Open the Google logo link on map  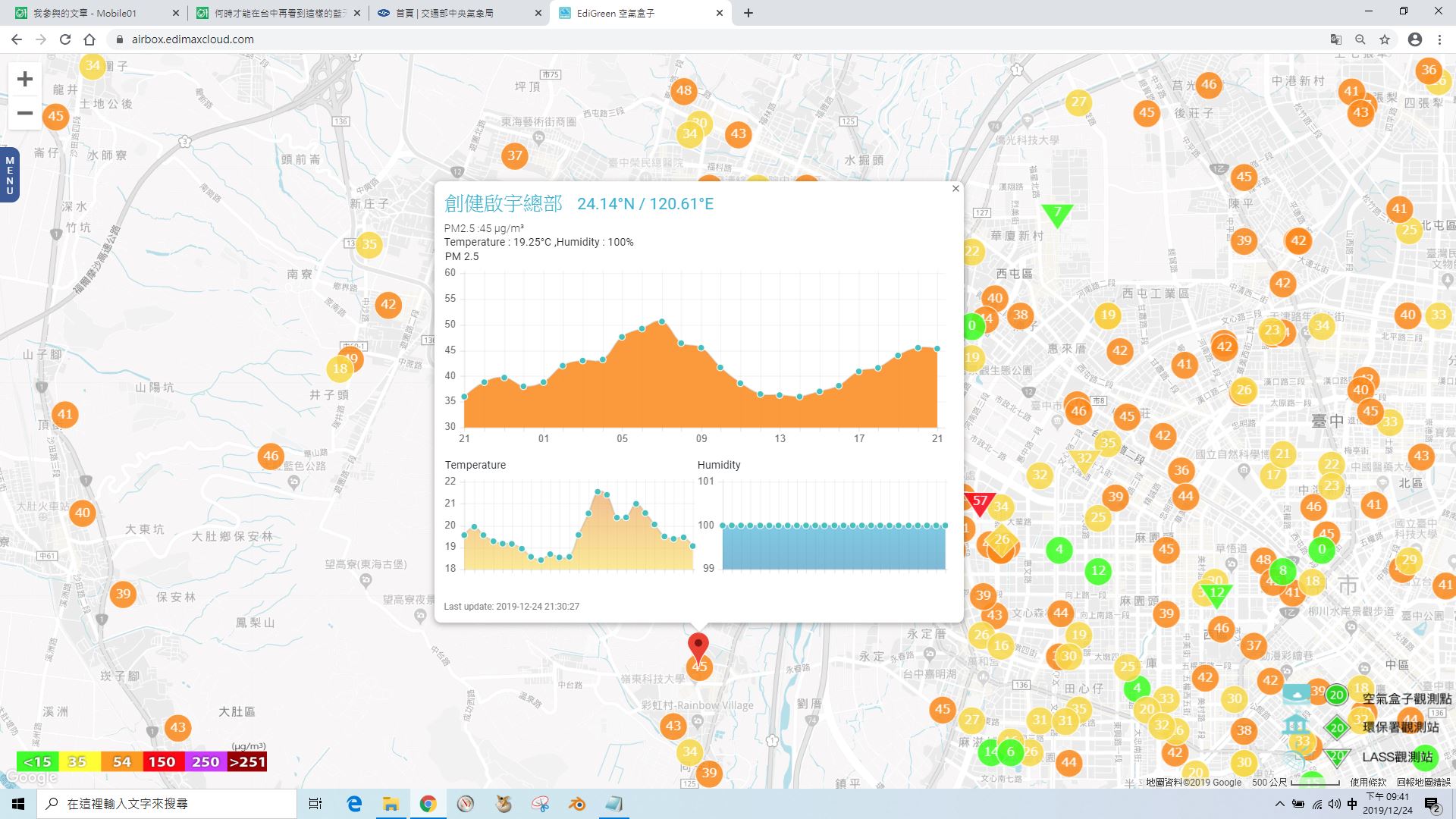coord(30,778)
